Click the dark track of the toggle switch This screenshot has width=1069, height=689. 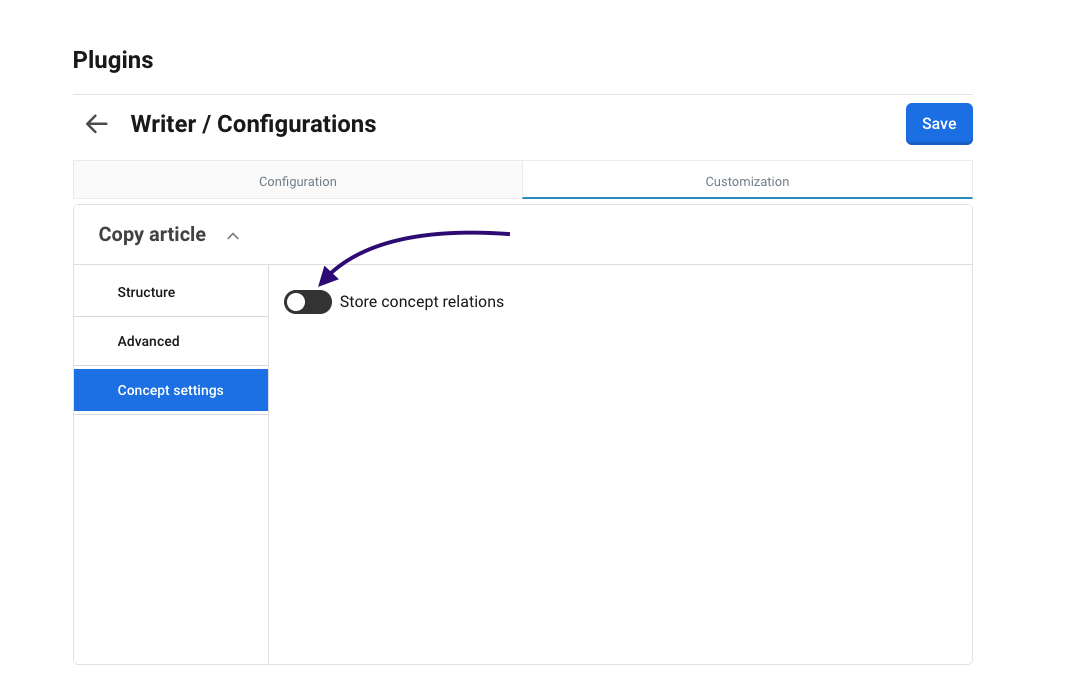[319, 302]
